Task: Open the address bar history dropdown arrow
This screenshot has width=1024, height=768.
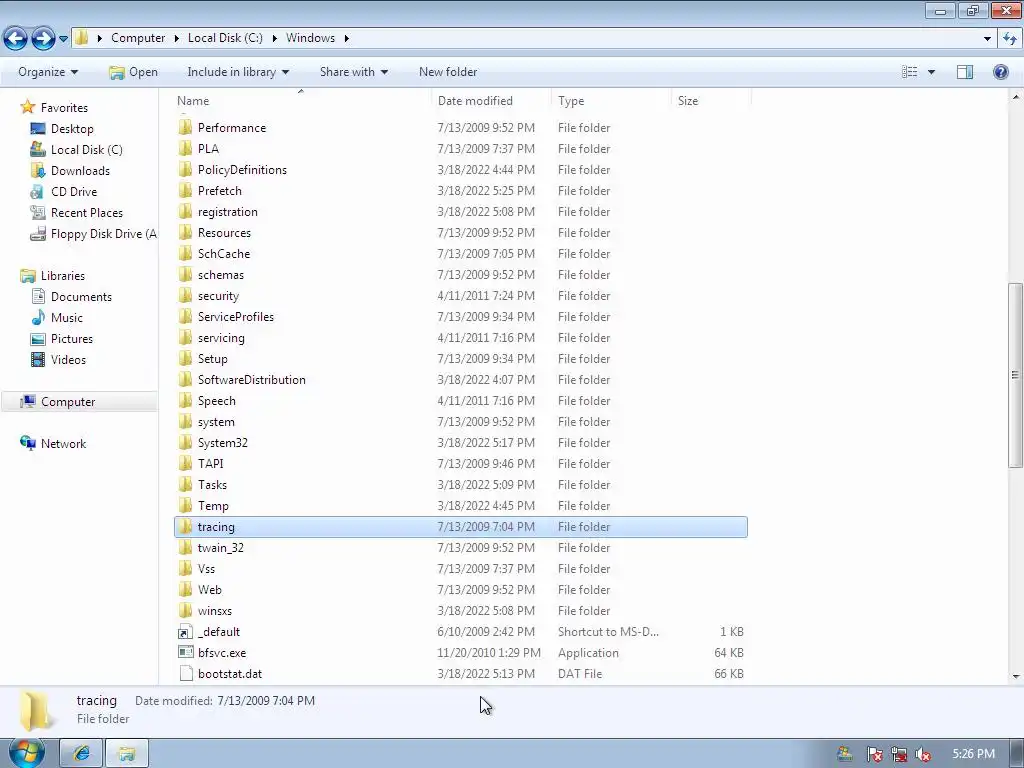Action: [987, 39]
